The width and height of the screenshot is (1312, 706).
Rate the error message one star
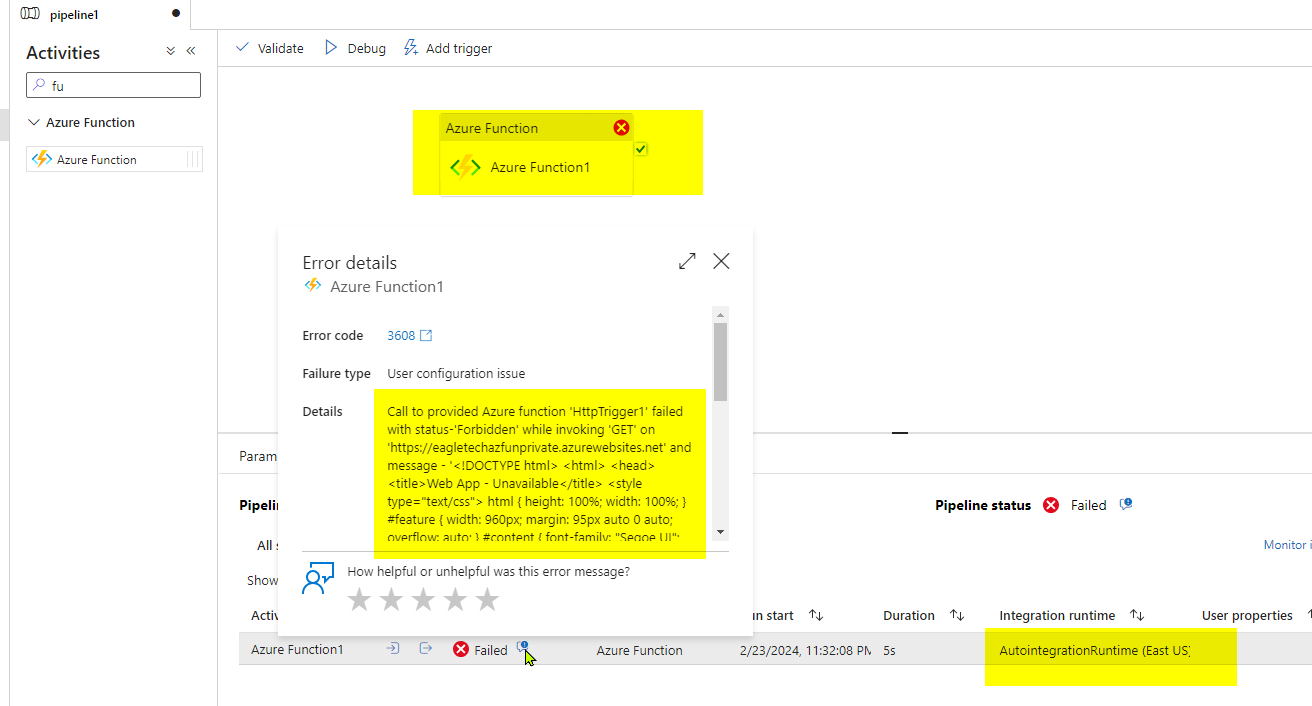pyautogui.click(x=359, y=599)
